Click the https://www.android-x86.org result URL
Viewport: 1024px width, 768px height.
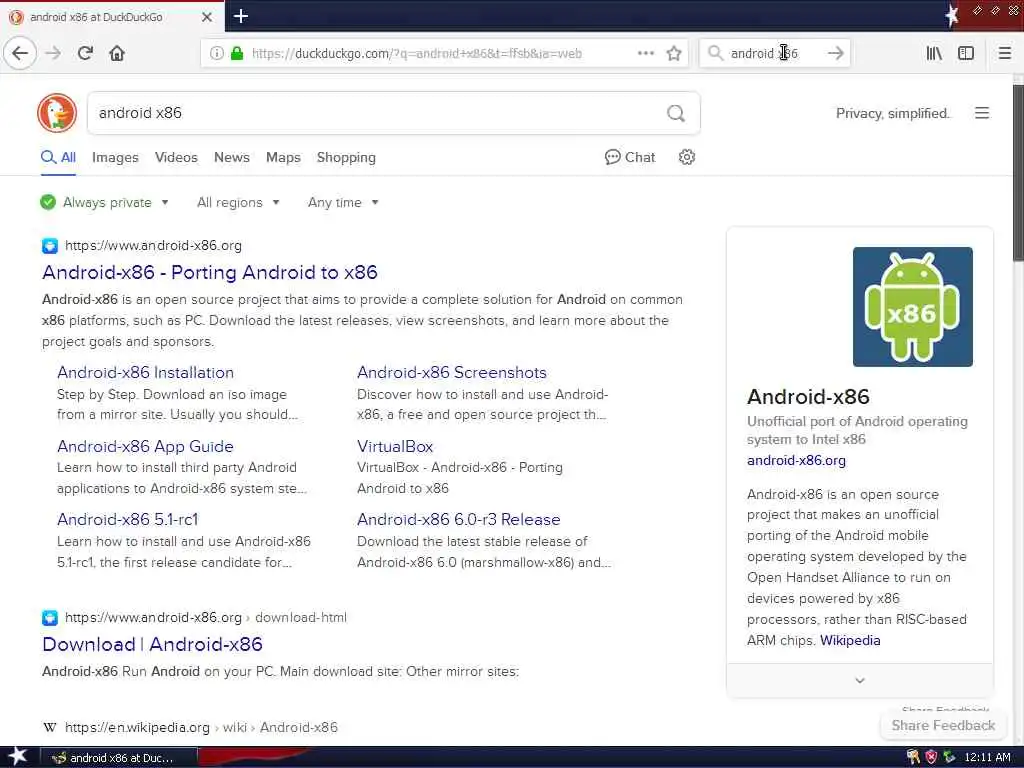pyautogui.click(x=153, y=246)
